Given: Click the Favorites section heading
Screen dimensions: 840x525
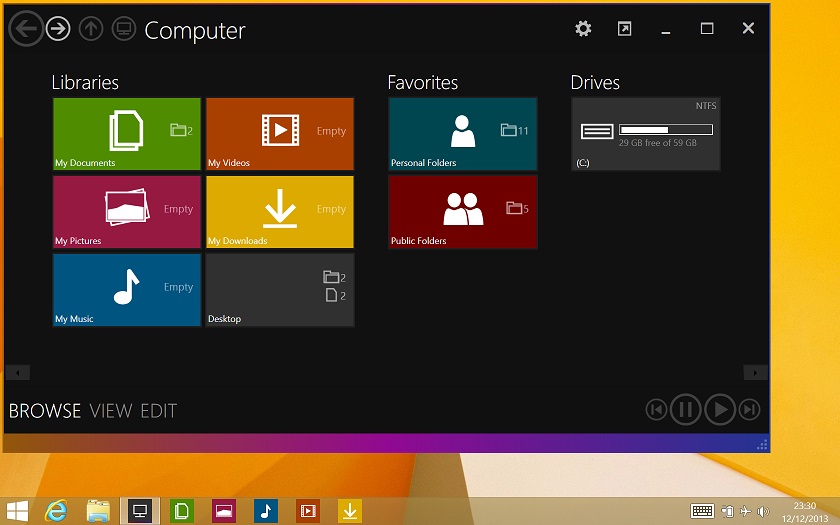Looking at the screenshot, I should click(x=423, y=82).
